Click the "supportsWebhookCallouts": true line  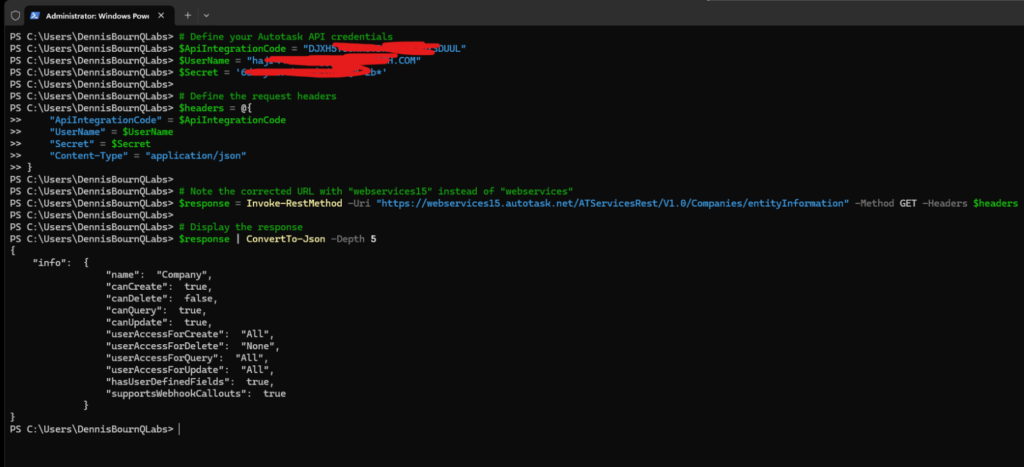[196, 394]
